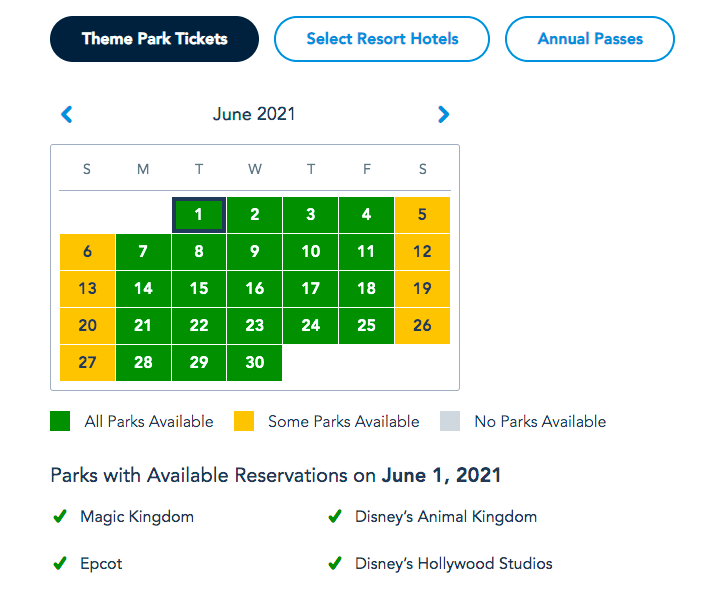Click Disney's Hollywood Studios green checkmark
The height and width of the screenshot is (592, 717).
coord(335,564)
